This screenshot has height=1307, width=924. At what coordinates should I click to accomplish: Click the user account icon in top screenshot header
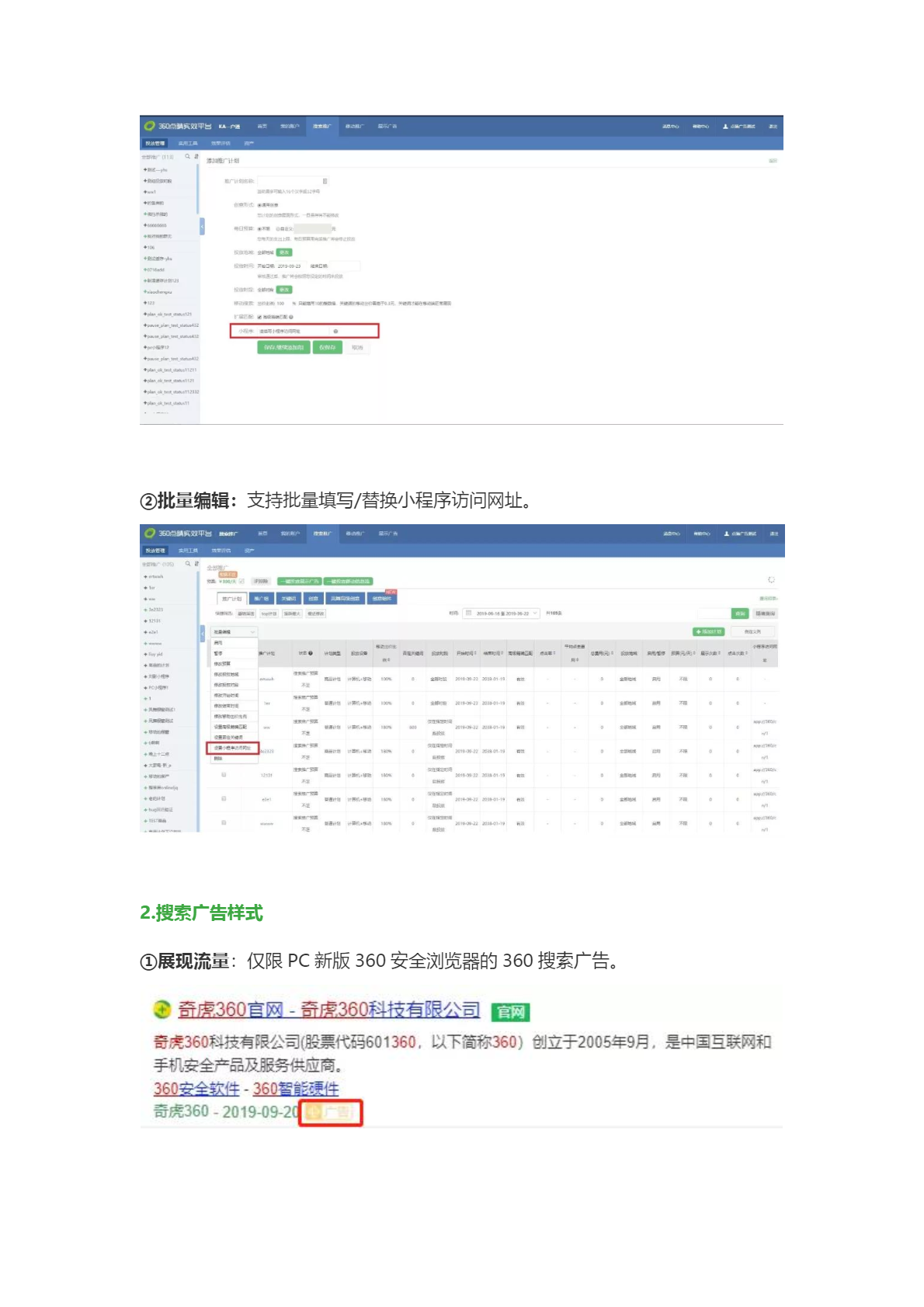pyautogui.click(x=726, y=126)
